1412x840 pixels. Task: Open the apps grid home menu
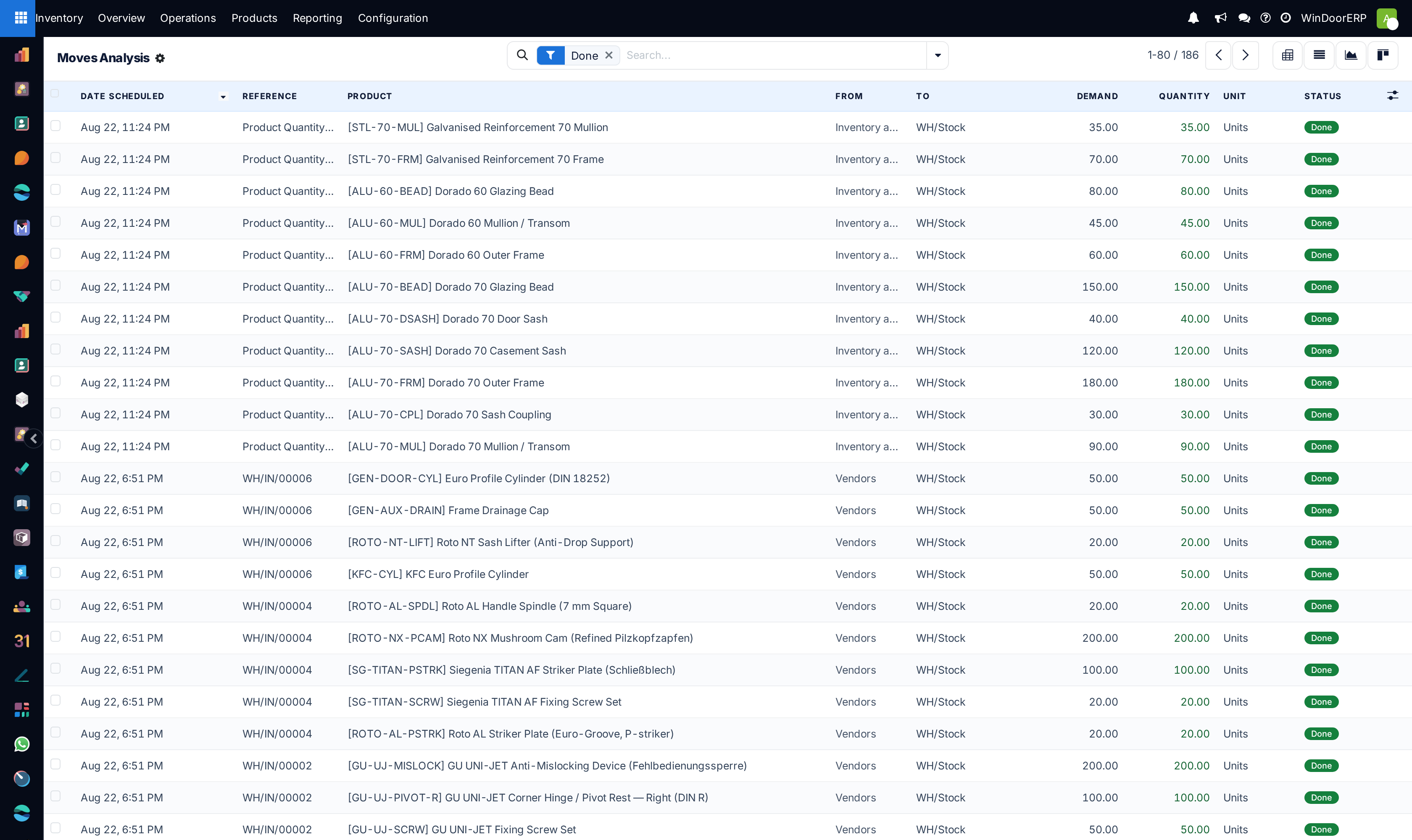pyautogui.click(x=21, y=18)
